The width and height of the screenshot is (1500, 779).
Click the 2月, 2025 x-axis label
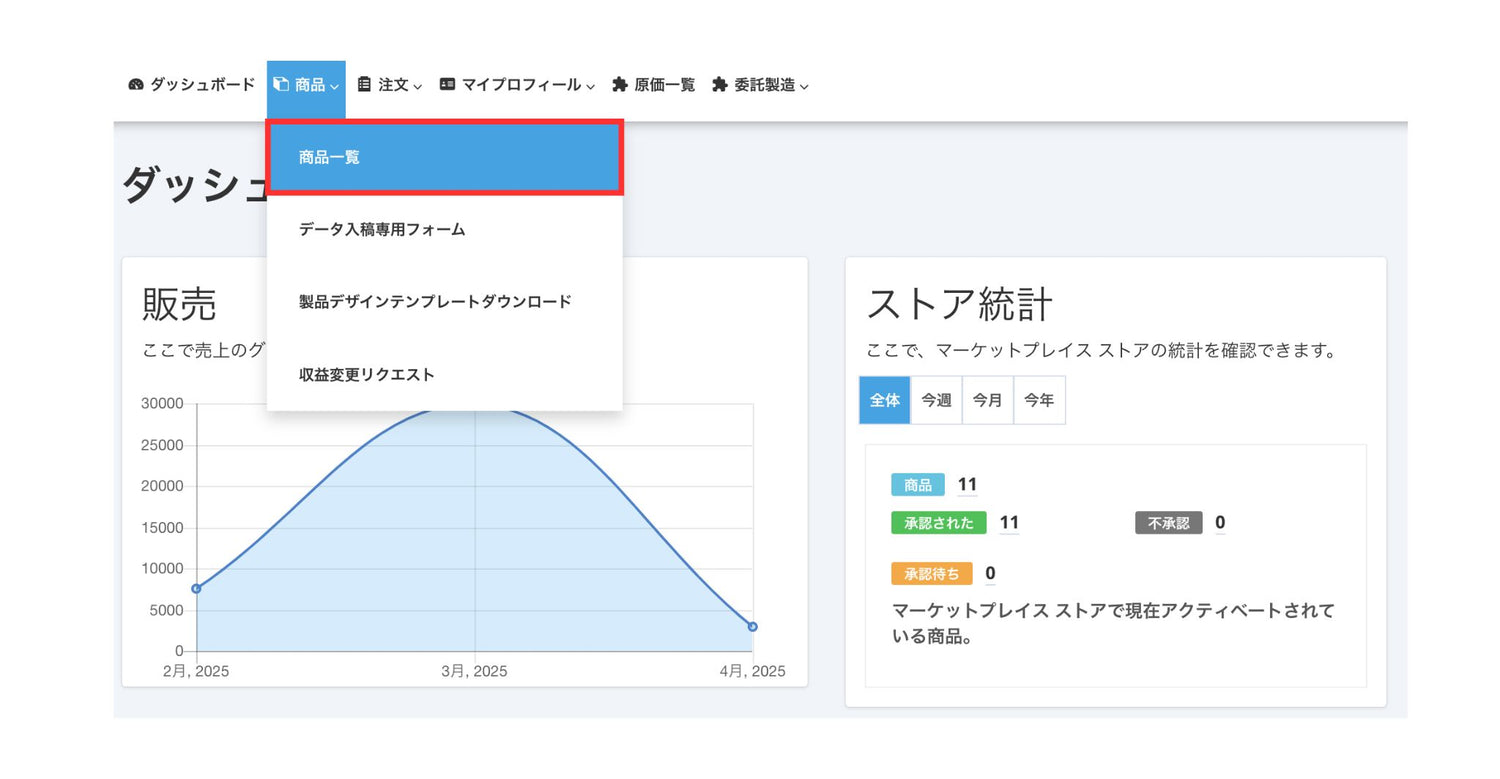pos(196,672)
